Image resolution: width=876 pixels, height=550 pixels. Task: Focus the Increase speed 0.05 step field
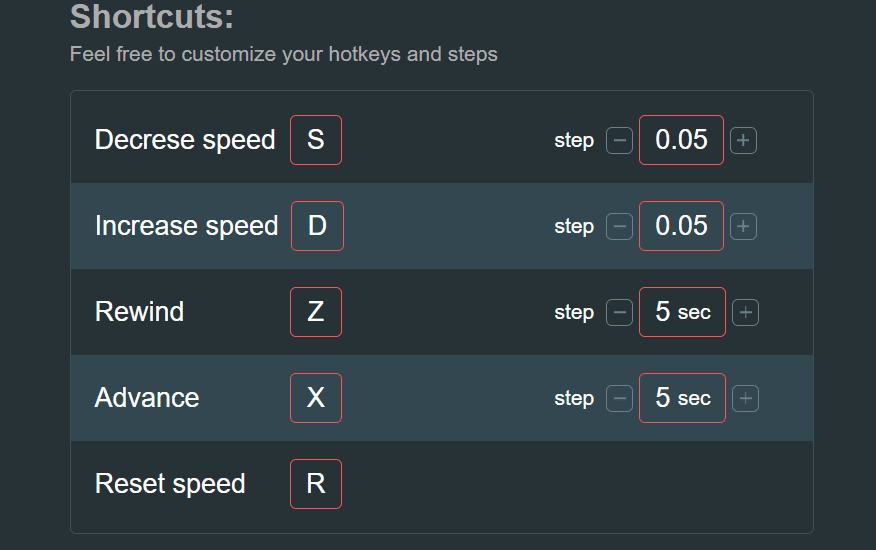pos(681,226)
